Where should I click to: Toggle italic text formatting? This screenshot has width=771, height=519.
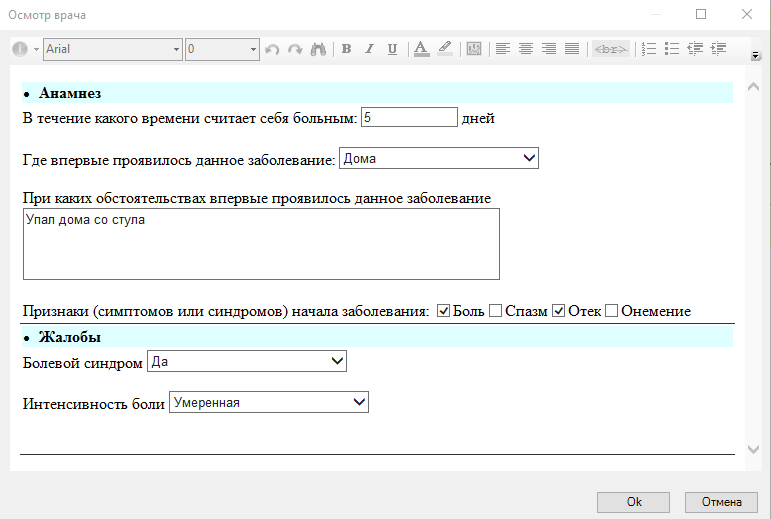pyautogui.click(x=369, y=49)
